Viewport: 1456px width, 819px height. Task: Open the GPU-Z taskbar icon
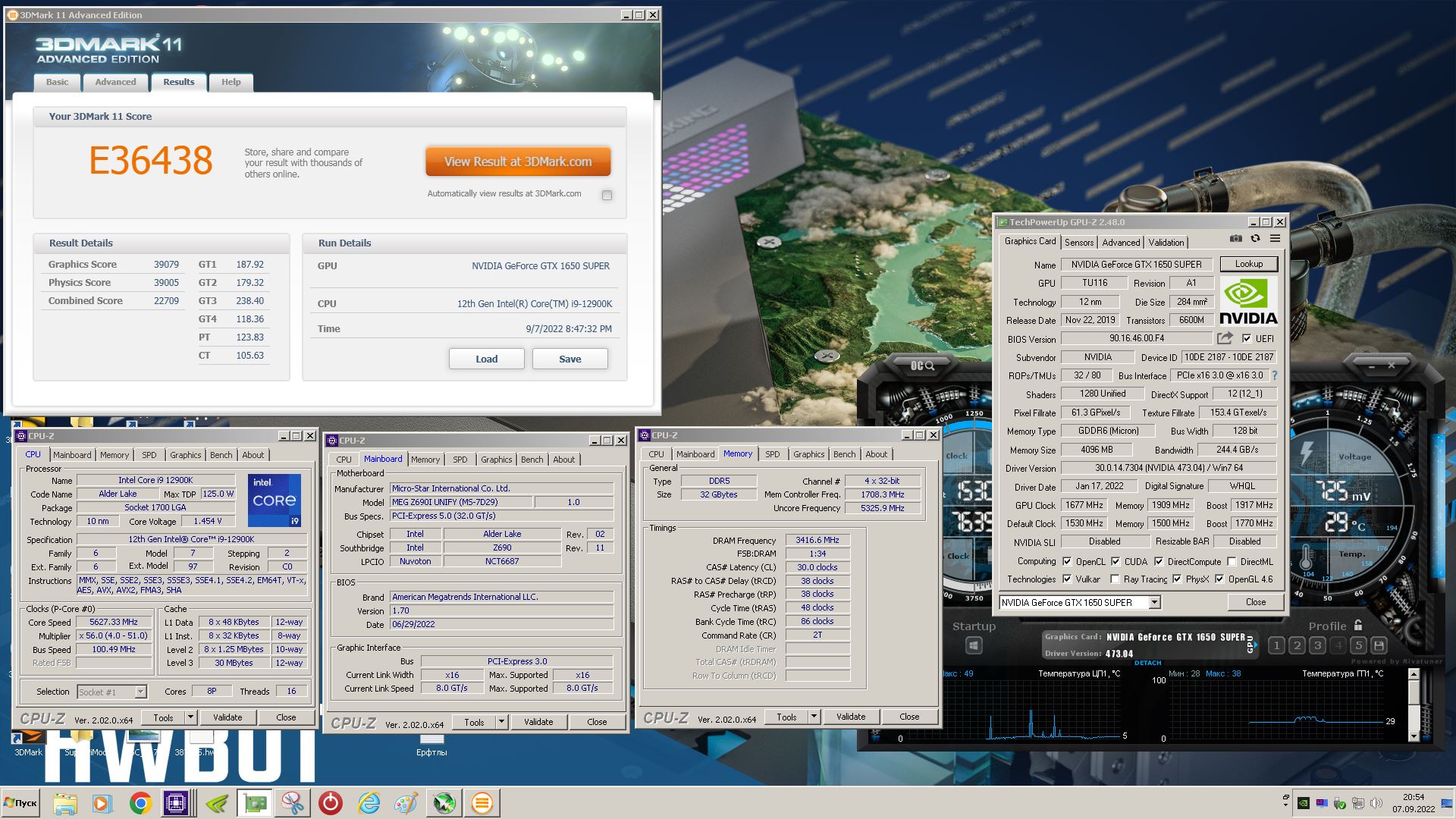click(254, 803)
